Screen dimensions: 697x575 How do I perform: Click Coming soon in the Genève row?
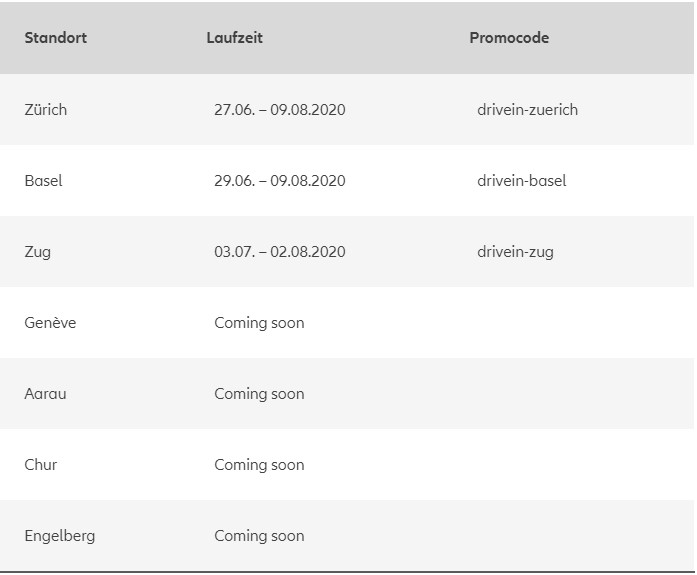pyautogui.click(x=259, y=323)
